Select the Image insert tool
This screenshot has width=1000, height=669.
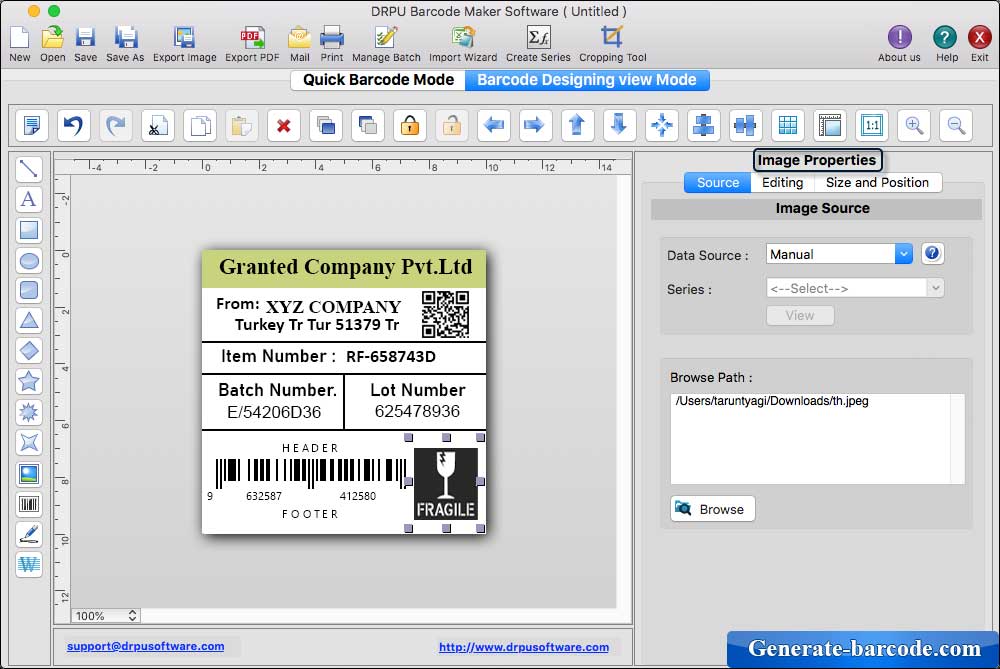29,474
